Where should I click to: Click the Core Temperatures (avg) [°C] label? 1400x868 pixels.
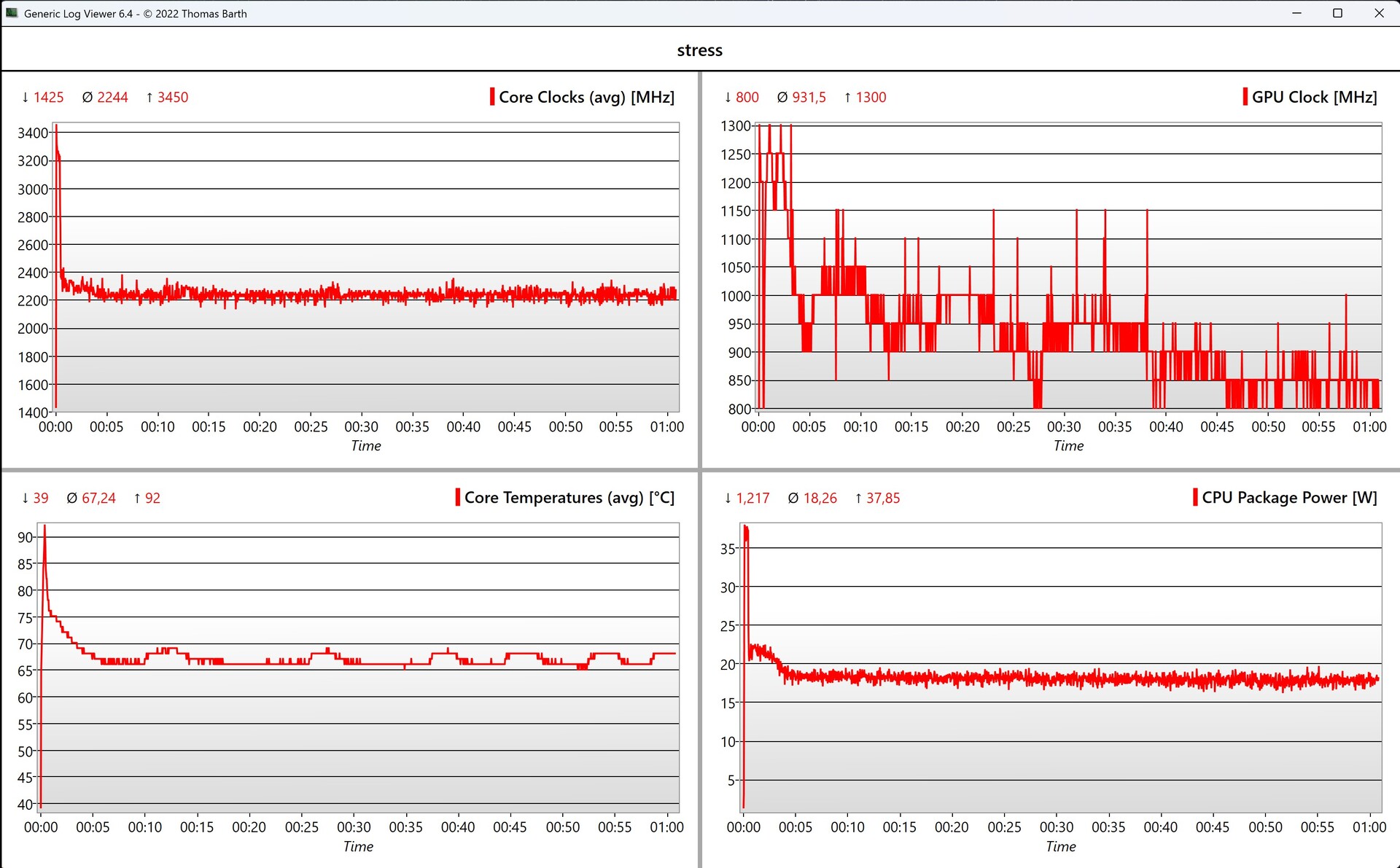(x=569, y=498)
